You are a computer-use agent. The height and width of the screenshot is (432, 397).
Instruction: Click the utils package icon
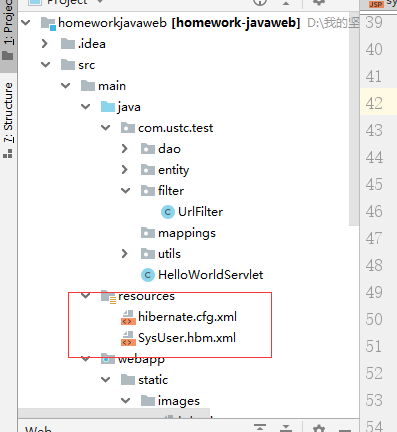[148, 254]
